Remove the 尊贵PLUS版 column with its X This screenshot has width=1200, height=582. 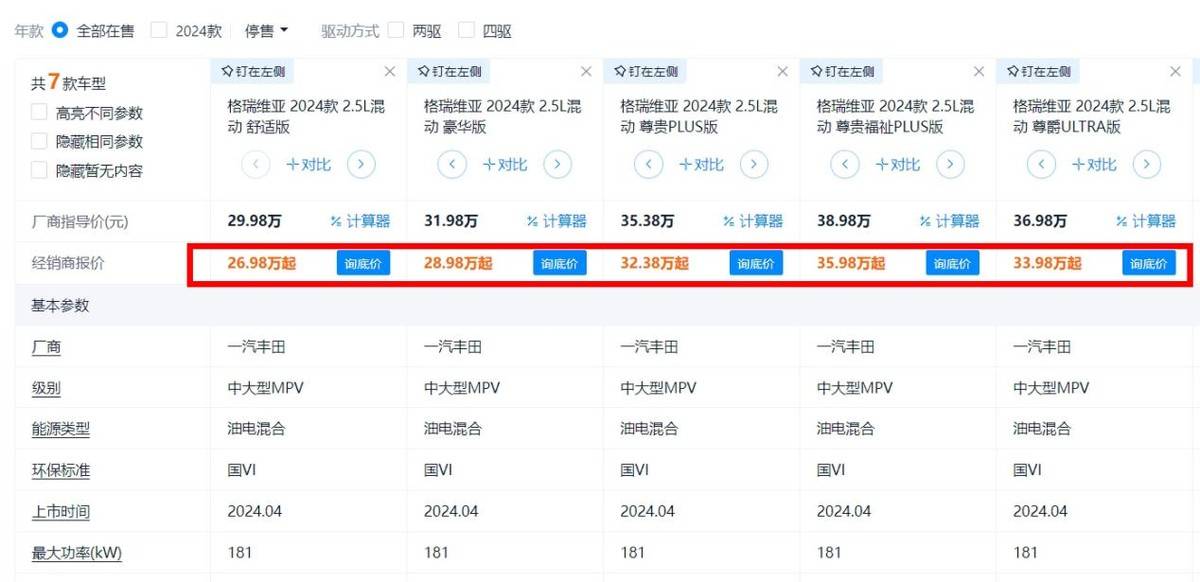783,72
